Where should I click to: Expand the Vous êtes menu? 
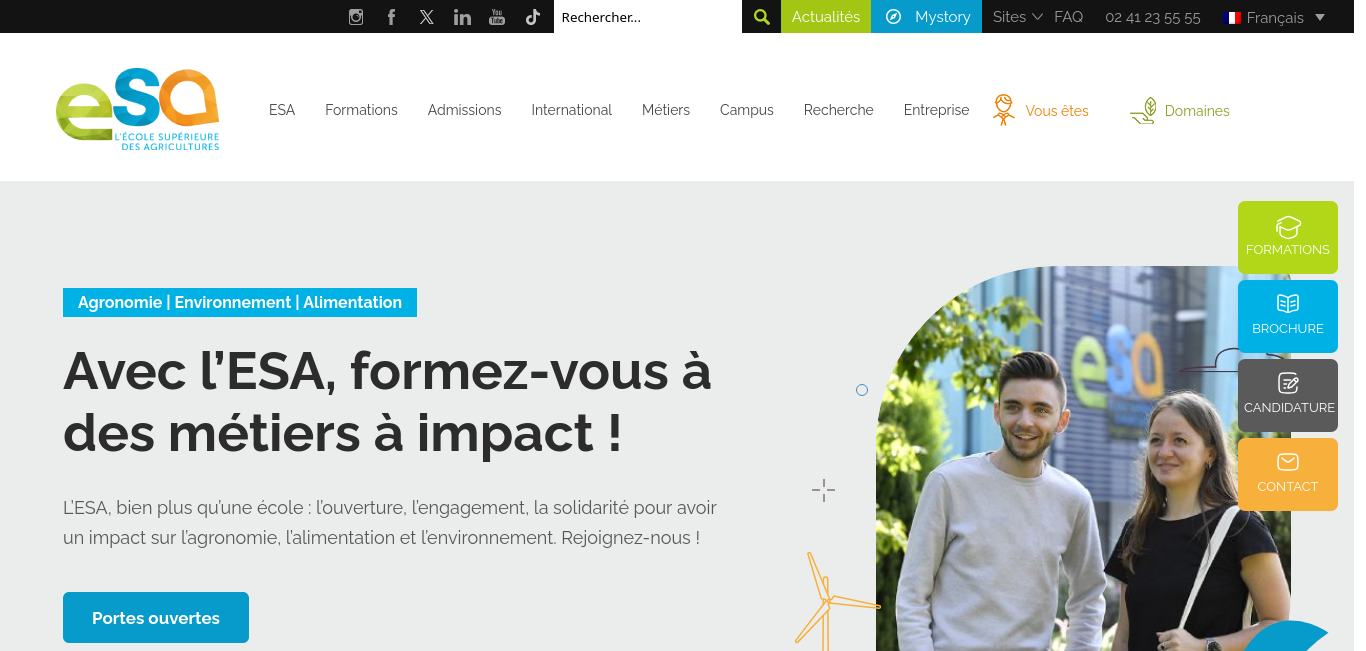[1041, 110]
